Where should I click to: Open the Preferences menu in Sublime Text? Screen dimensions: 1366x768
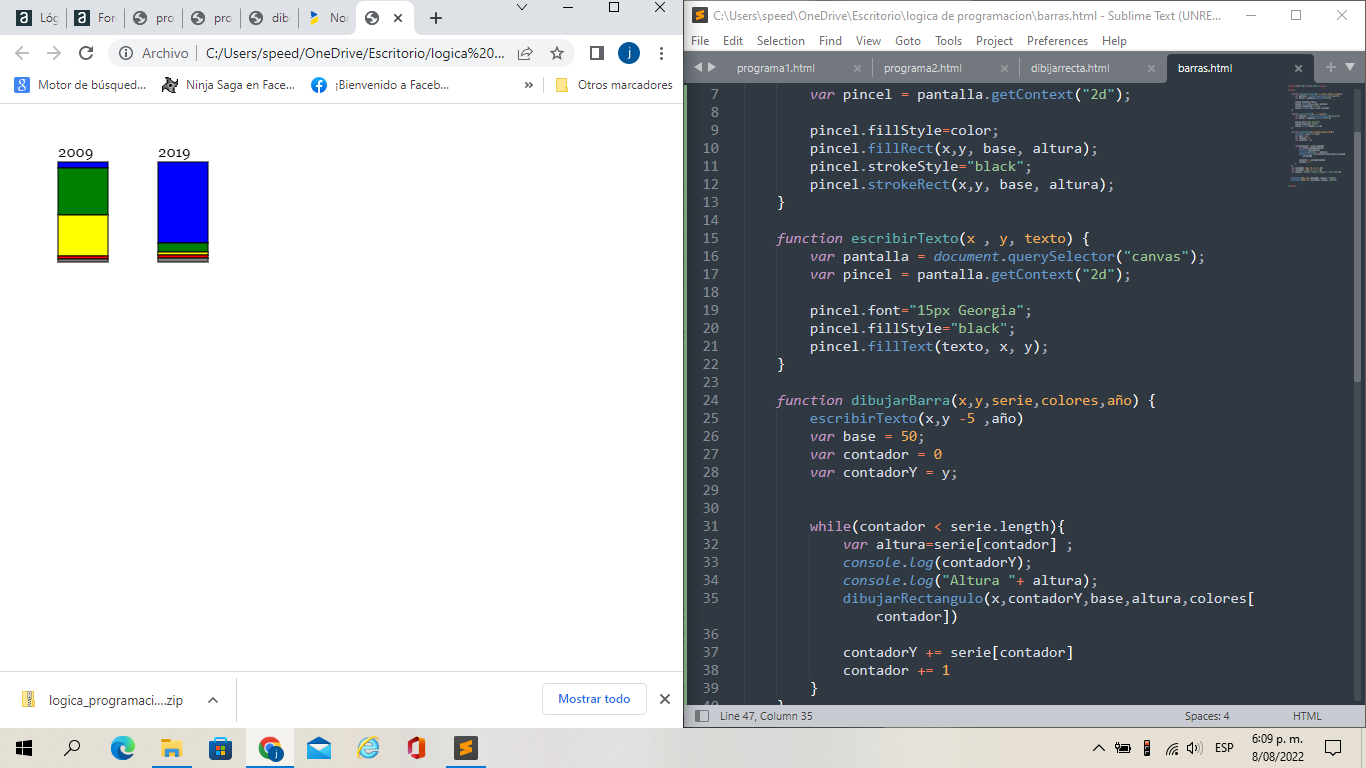tap(1057, 41)
